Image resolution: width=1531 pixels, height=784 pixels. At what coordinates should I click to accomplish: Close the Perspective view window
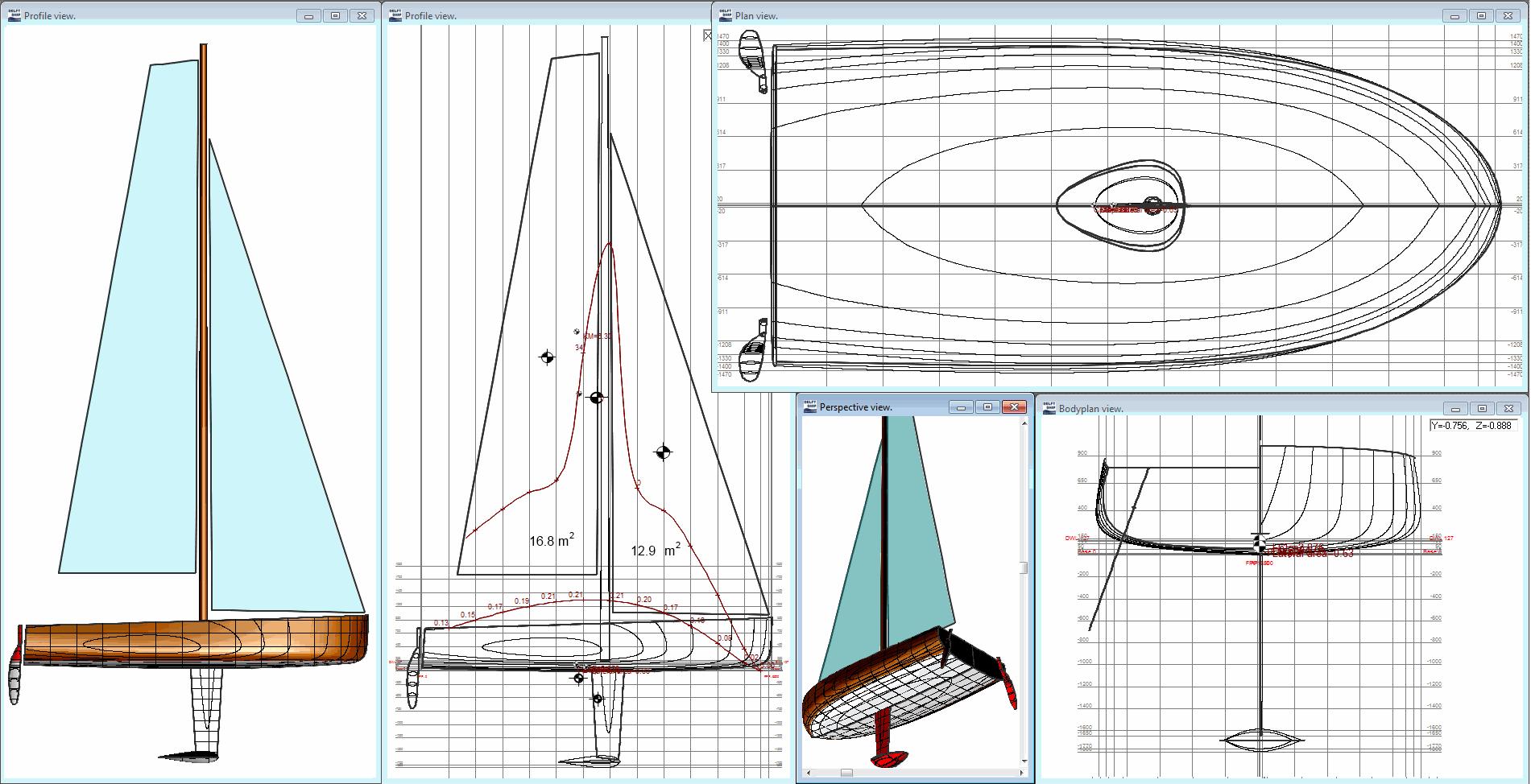coord(1015,407)
